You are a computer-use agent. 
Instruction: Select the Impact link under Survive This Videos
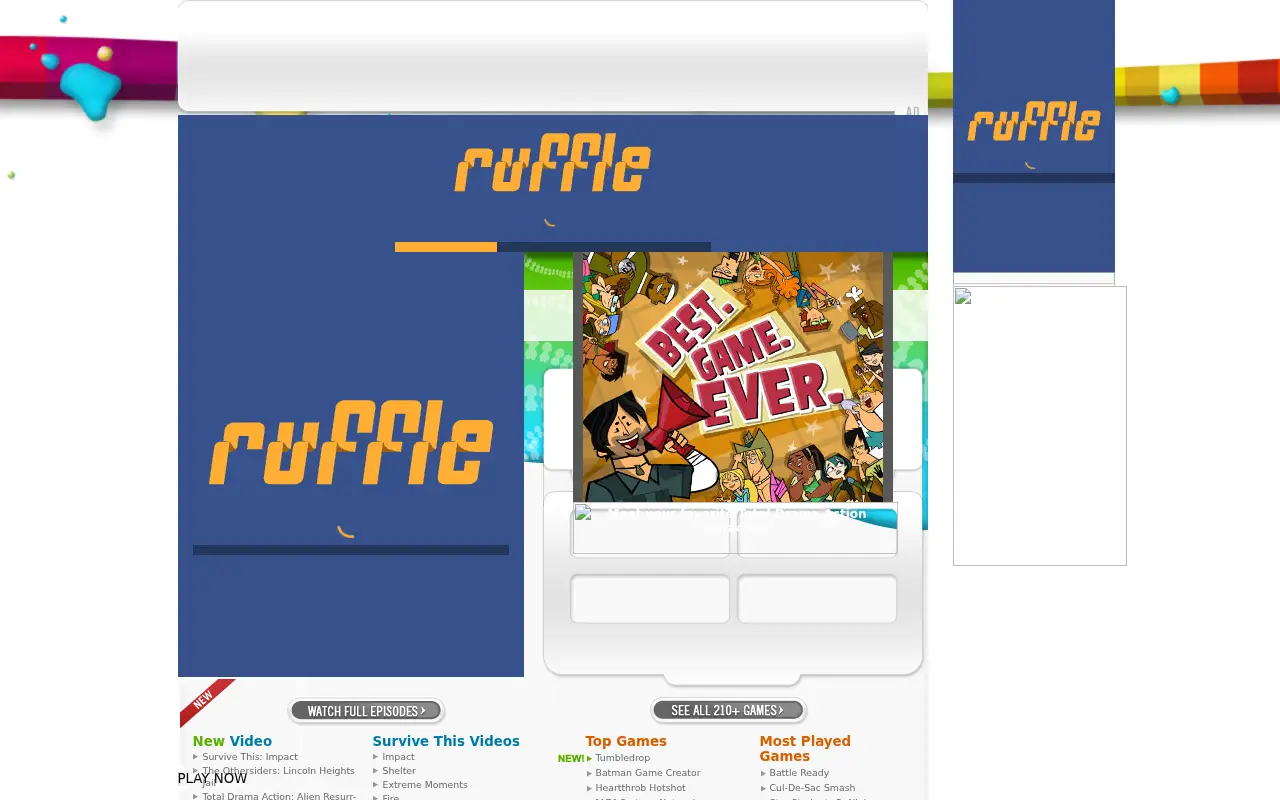[x=398, y=757]
